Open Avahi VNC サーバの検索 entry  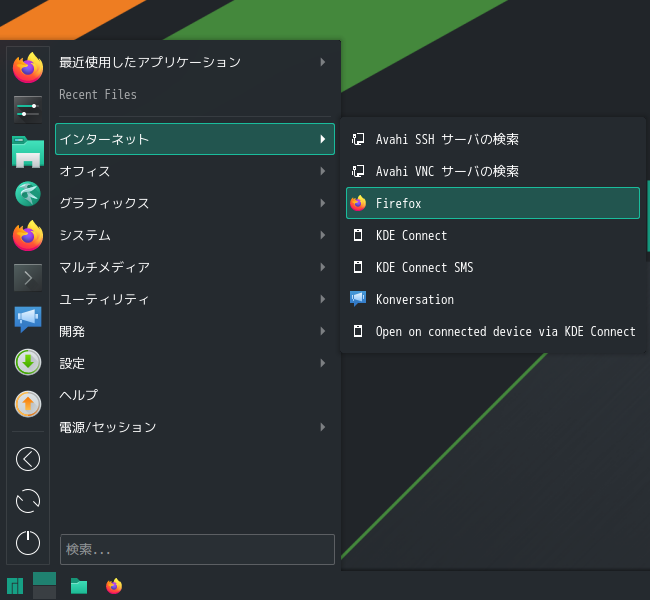pyautogui.click(x=493, y=171)
